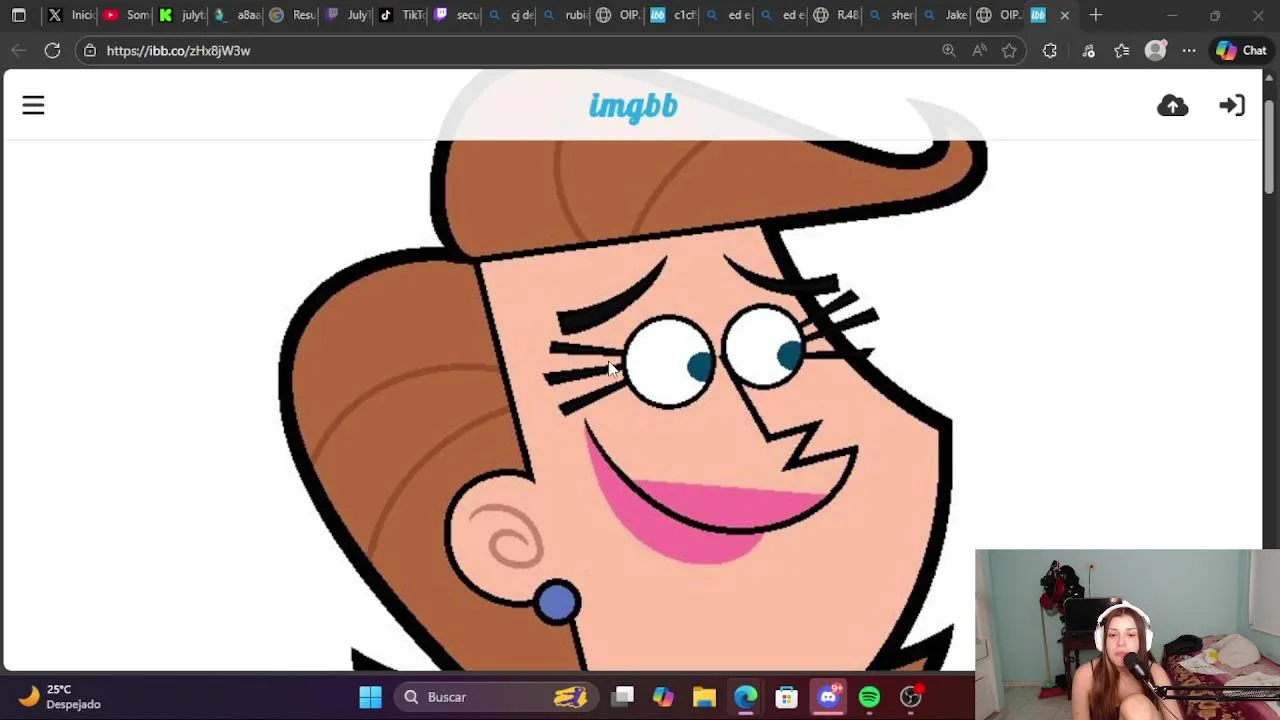View site information lock icon

[90, 50]
